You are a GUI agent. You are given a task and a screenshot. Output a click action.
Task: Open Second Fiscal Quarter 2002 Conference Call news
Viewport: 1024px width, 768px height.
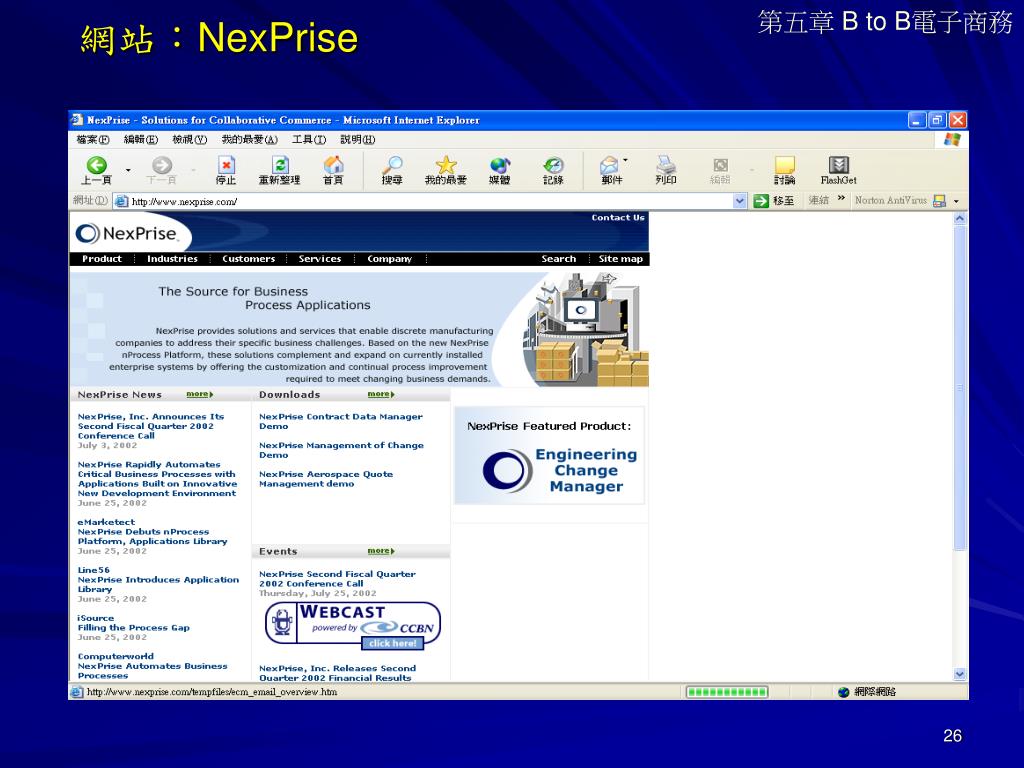(x=151, y=426)
